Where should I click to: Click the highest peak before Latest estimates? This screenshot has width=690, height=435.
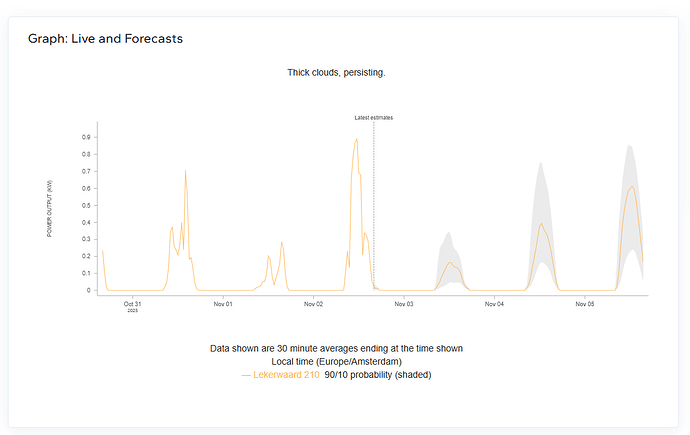(x=355, y=140)
